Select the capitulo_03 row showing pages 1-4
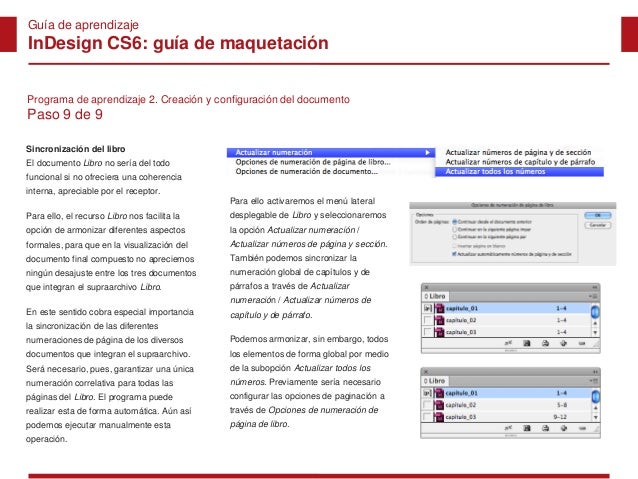The height and width of the screenshot is (479, 638). pyautogui.click(x=507, y=332)
